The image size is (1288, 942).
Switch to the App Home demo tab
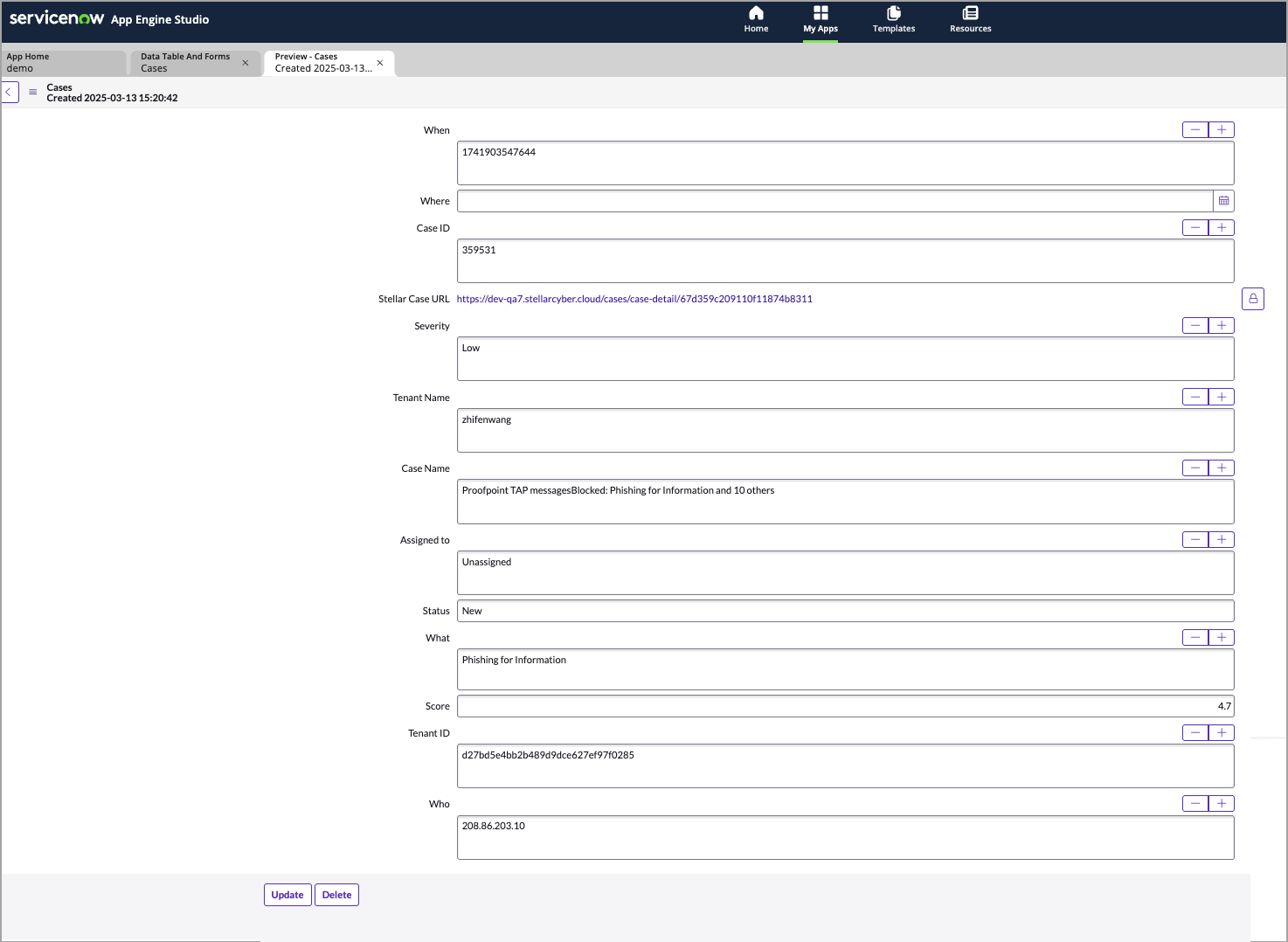(63, 63)
